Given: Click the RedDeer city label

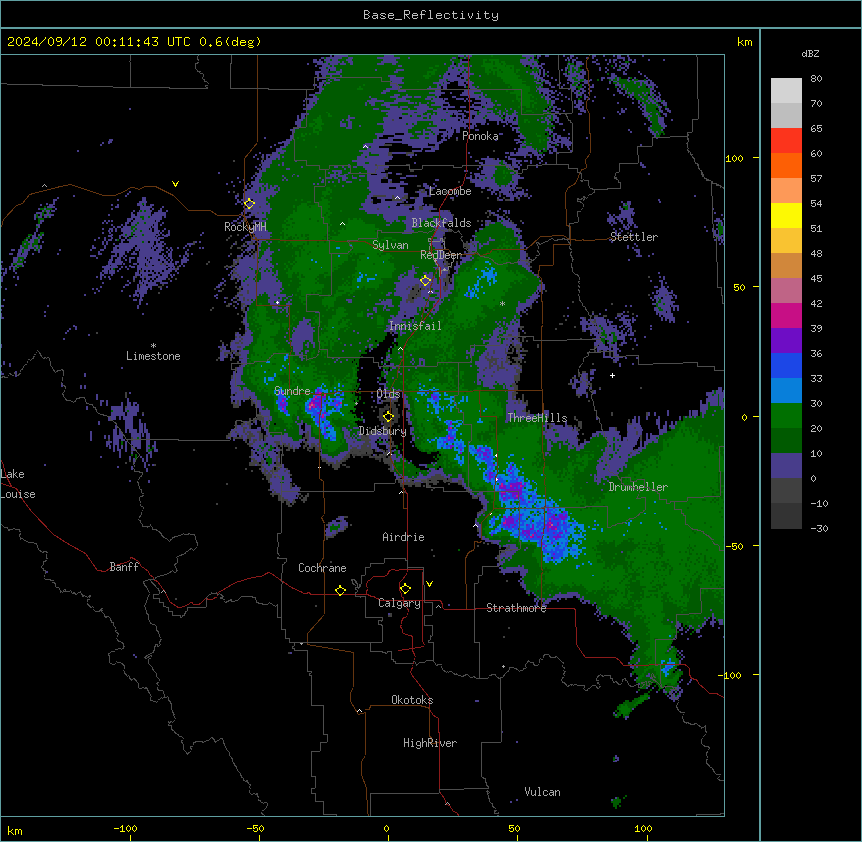Looking at the screenshot, I should tap(441, 255).
